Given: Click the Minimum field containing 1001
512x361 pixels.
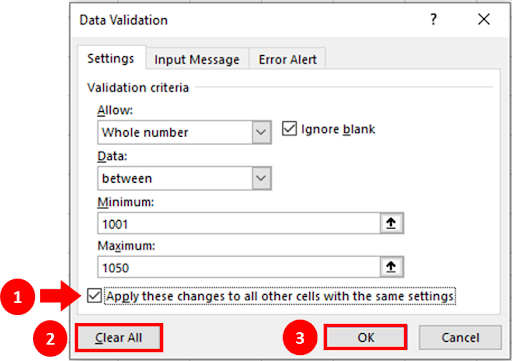Looking at the screenshot, I should coord(239,223).
